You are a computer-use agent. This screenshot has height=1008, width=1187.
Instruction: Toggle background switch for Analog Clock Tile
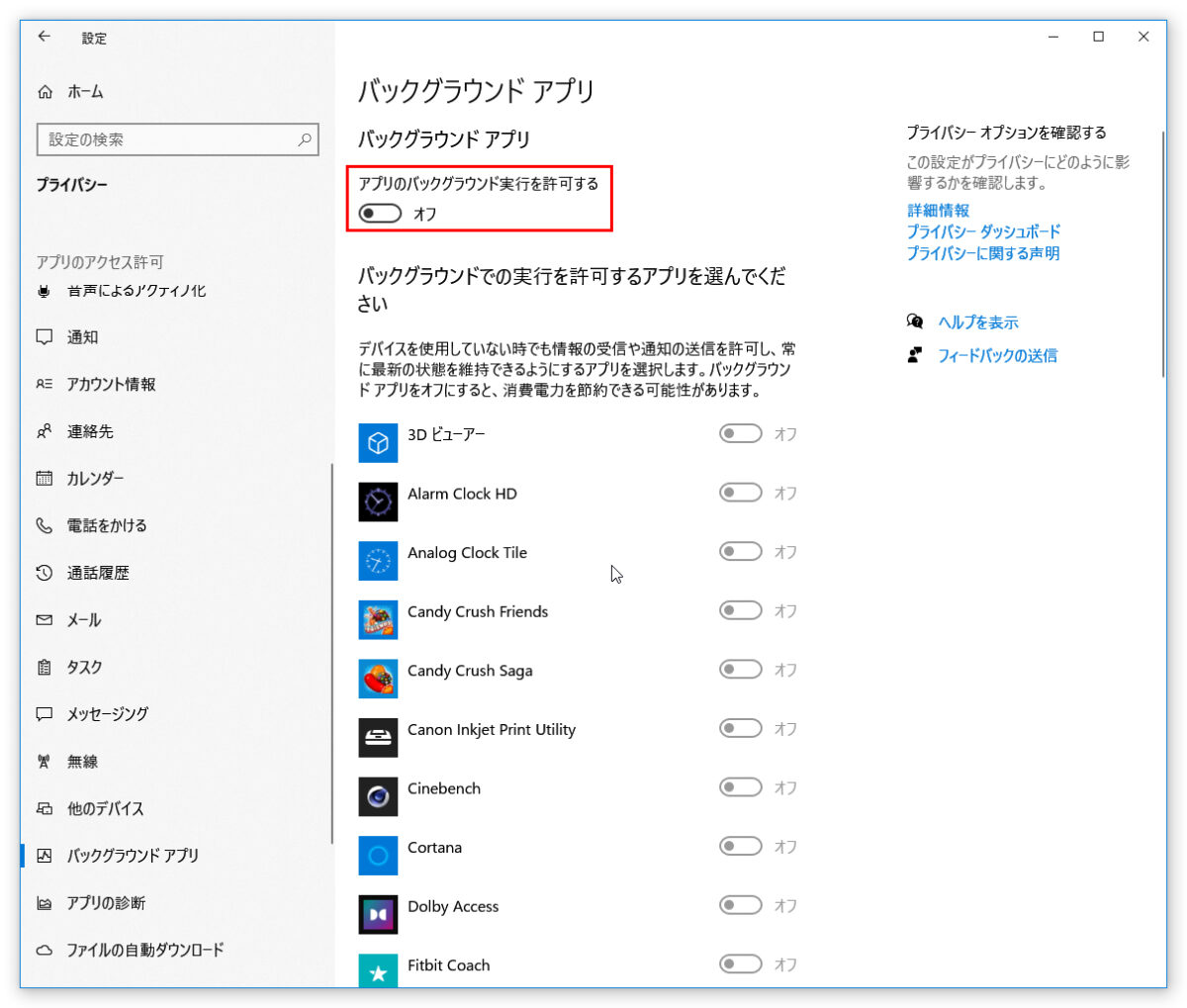(x=741, y=551)
